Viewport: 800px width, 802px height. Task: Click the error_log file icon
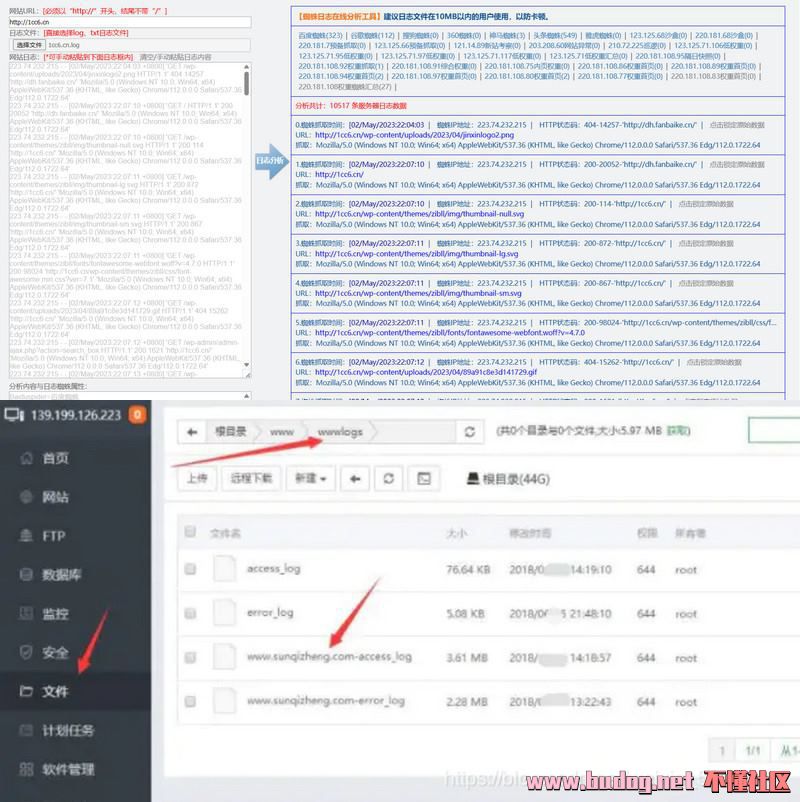pos(225,612)
